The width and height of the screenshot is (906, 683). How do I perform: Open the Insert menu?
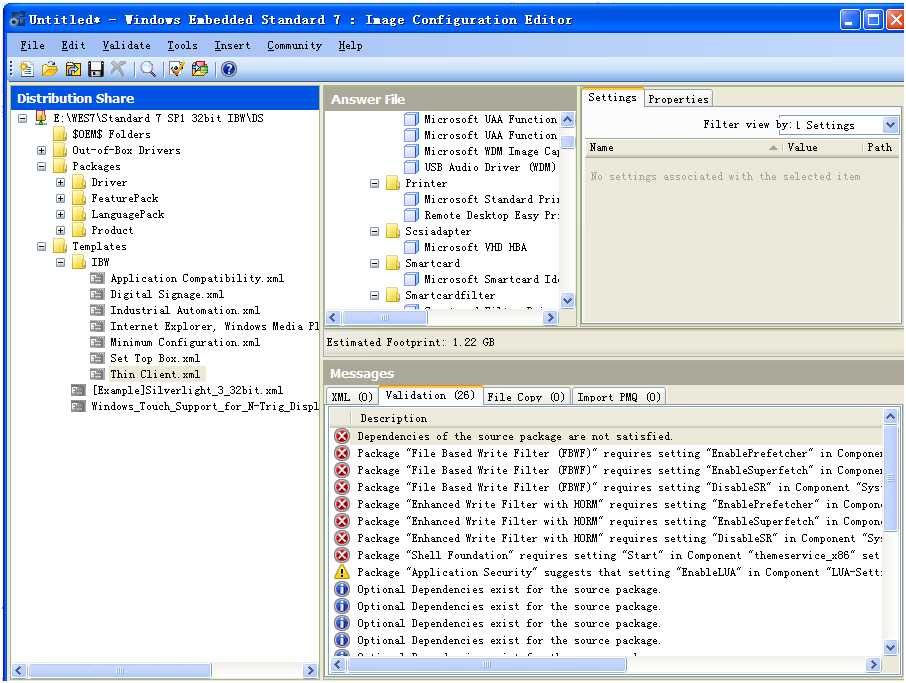coord(232,45)
